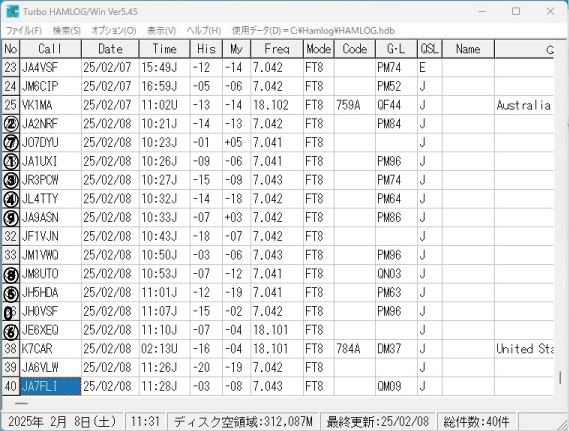Click row number 40
Viewport: 569px width, 431px height.
11,386
